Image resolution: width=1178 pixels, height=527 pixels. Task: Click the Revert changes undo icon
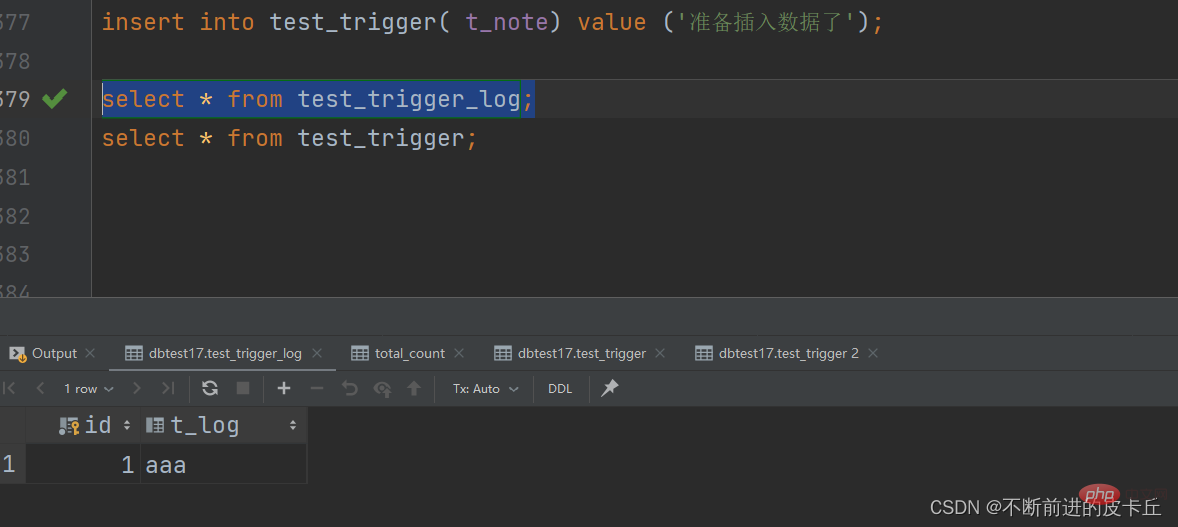349,388
